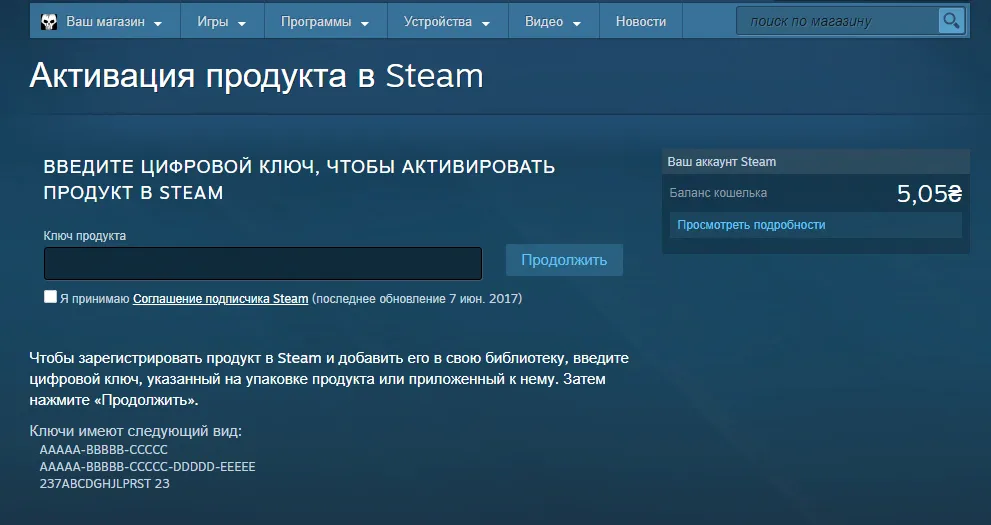
Task: Click the Ключи имеют следующий вид text
Action: pos(136,431)
